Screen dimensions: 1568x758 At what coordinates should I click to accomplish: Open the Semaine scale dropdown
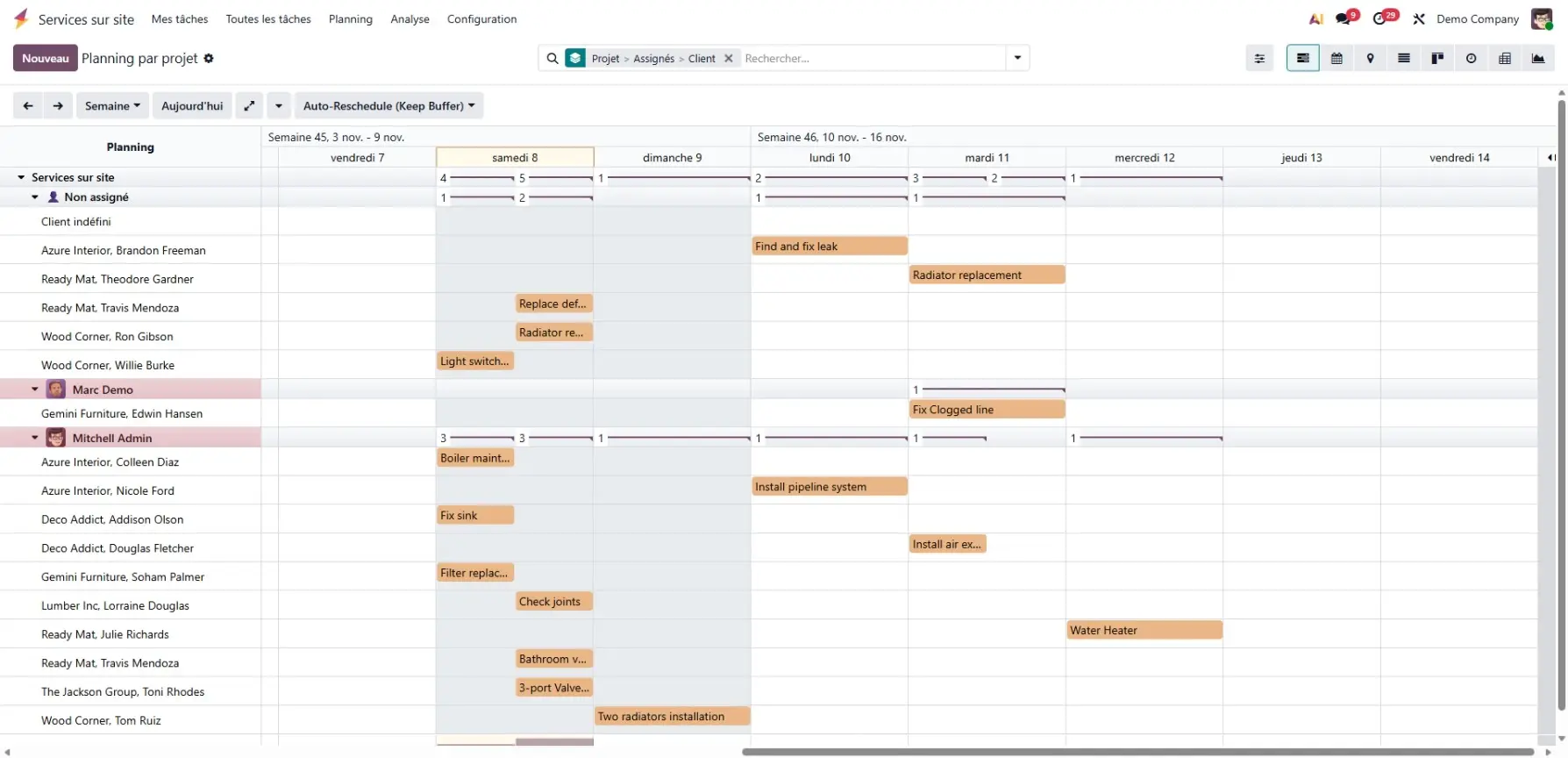(x=111, y=106)
